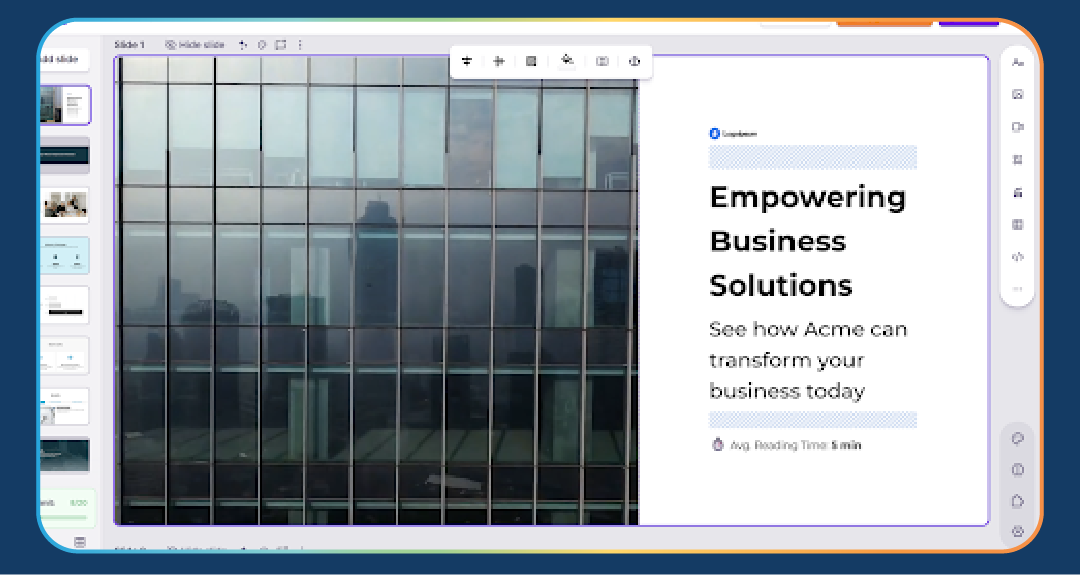
Task: Click the move icon after Hide slide
Action: [x=242, y=45]
